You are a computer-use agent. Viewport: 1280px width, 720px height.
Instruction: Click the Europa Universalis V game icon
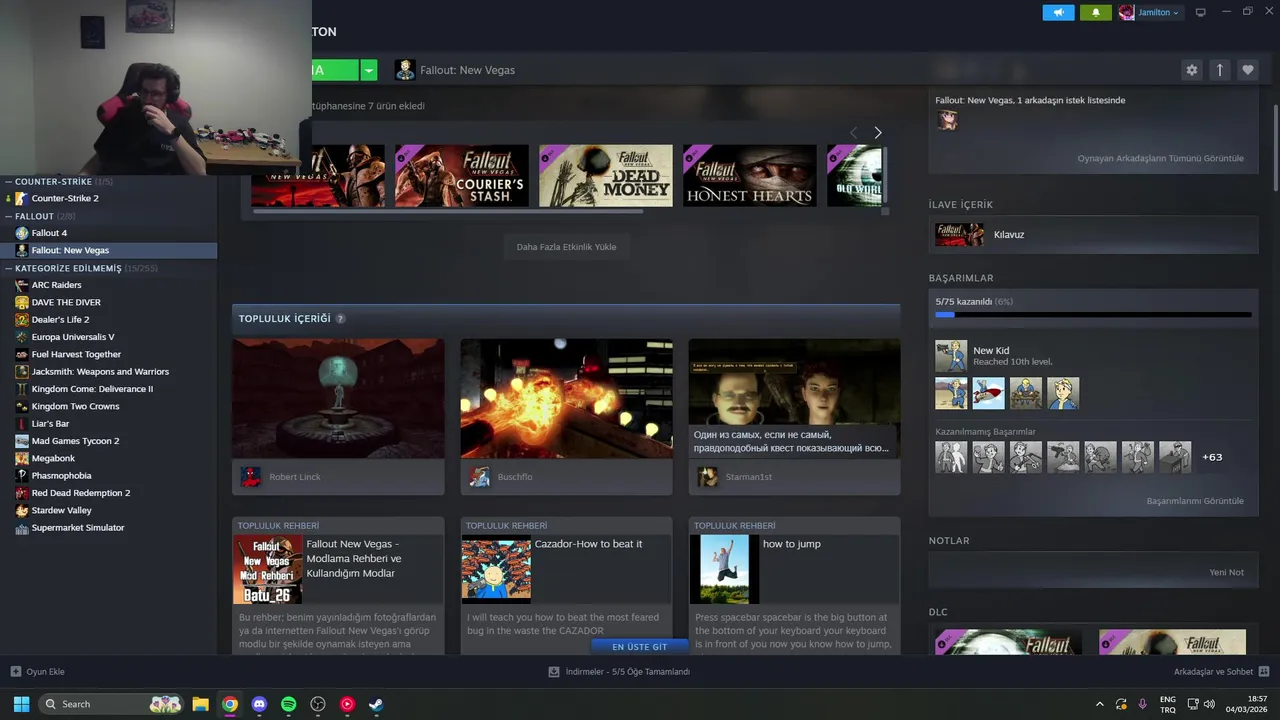point(22,337)
